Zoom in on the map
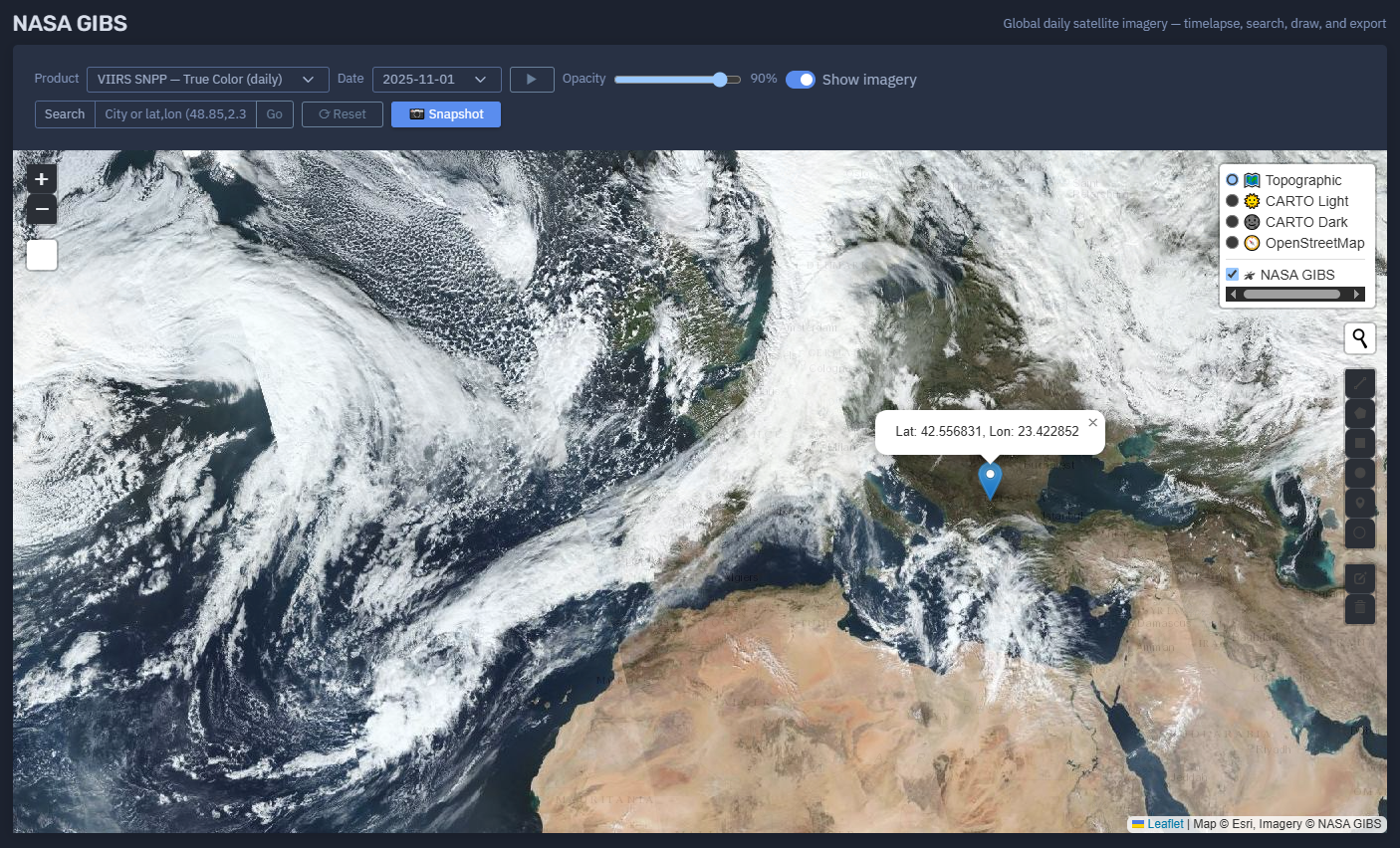The width and height of the screenshot is (1400, 848). coord(42,179)
